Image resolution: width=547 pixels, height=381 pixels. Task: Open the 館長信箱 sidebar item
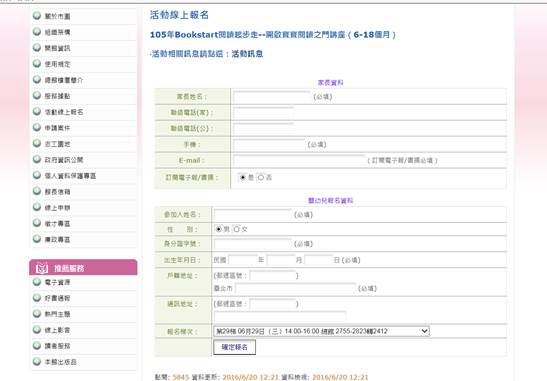coord(57,192)
